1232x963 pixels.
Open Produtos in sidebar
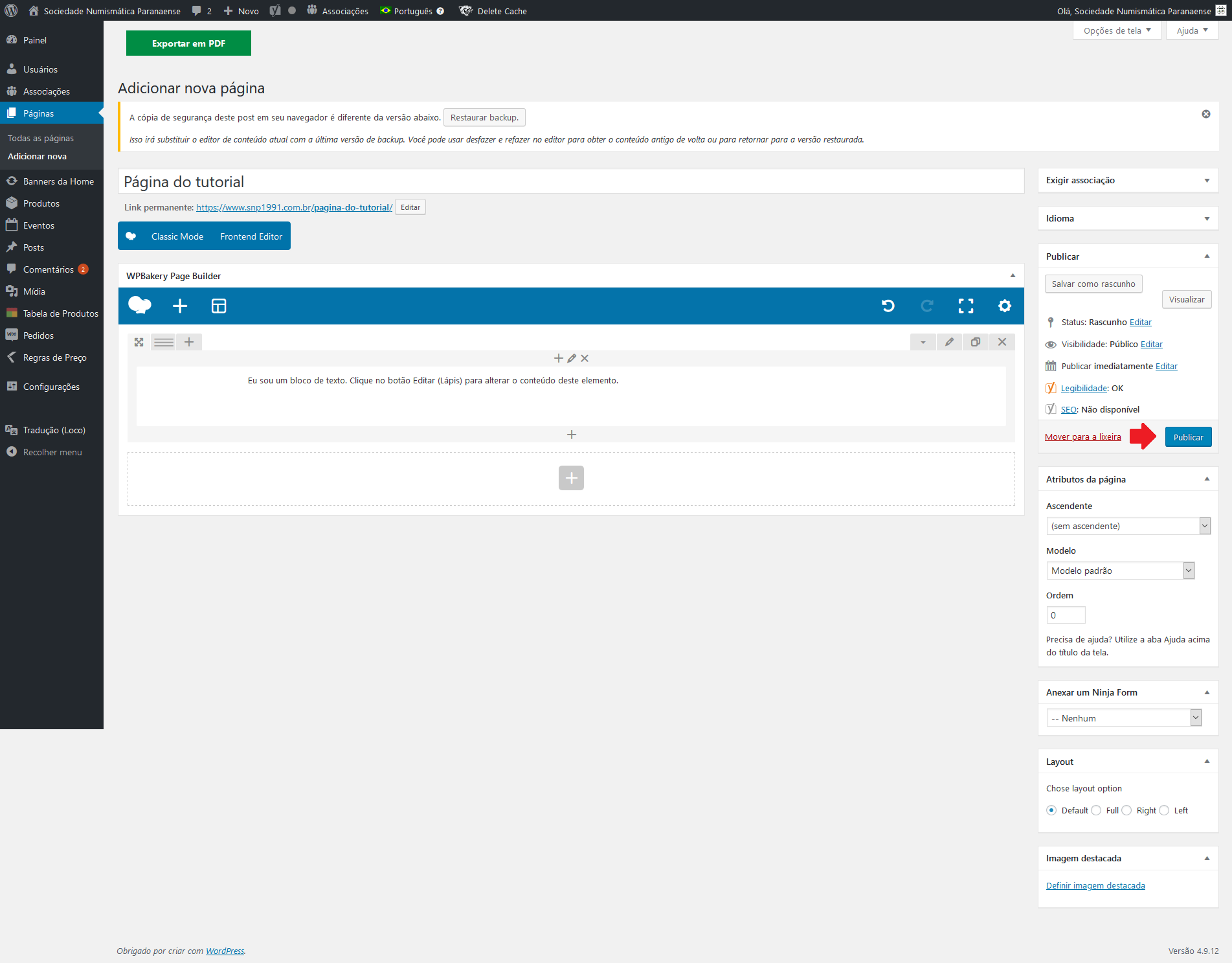[52, 203]
